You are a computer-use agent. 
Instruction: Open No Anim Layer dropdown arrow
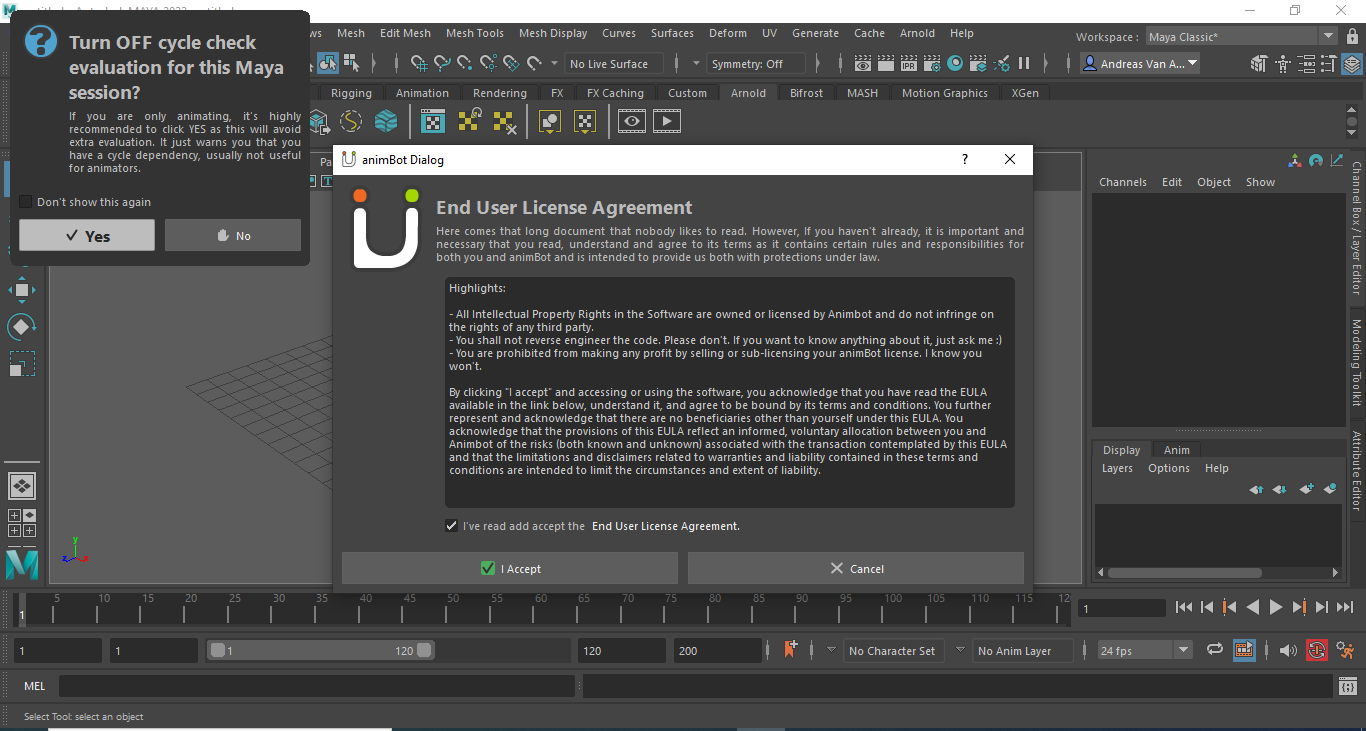960,650
